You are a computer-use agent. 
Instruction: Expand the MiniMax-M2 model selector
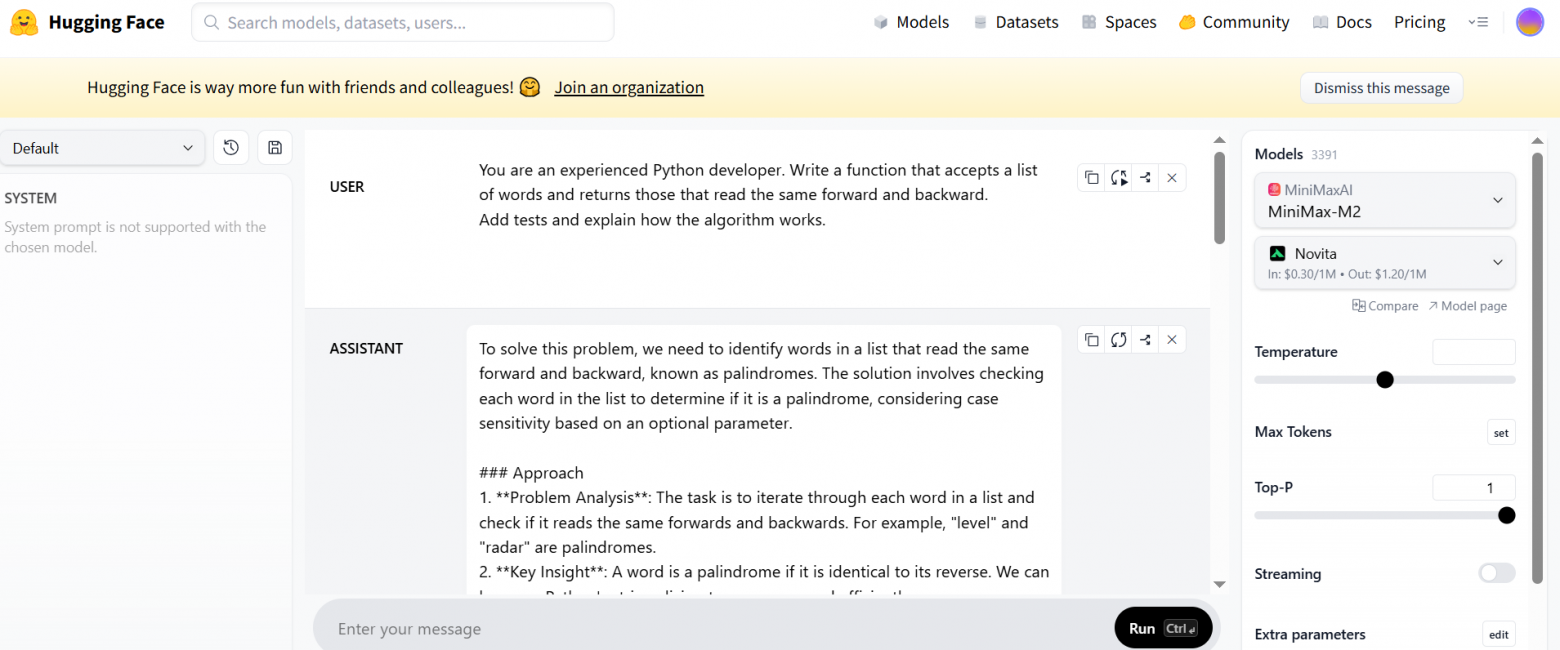pos(1385,200)
